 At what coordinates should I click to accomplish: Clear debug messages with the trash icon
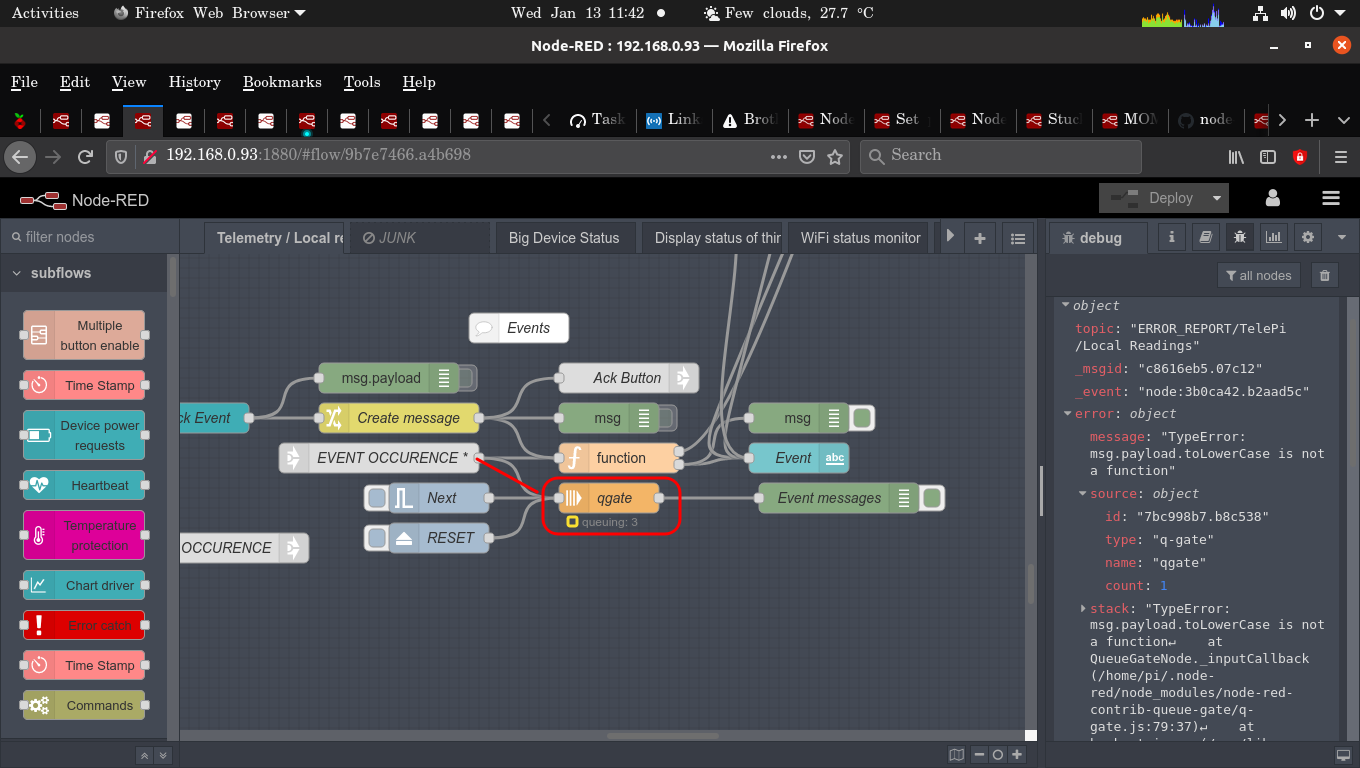click(x=1324, y=275)
